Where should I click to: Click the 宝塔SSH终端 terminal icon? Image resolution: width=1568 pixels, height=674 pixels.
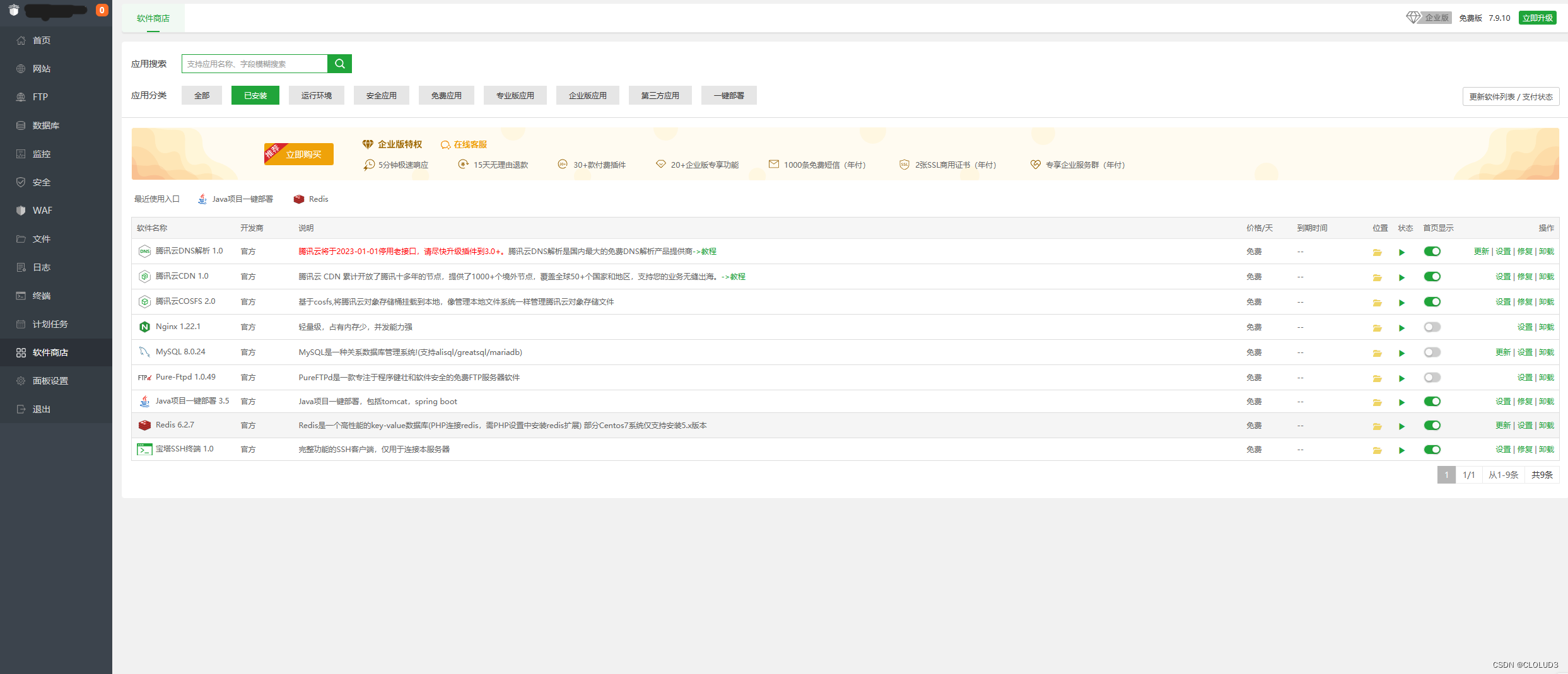[x=144, y=449]
